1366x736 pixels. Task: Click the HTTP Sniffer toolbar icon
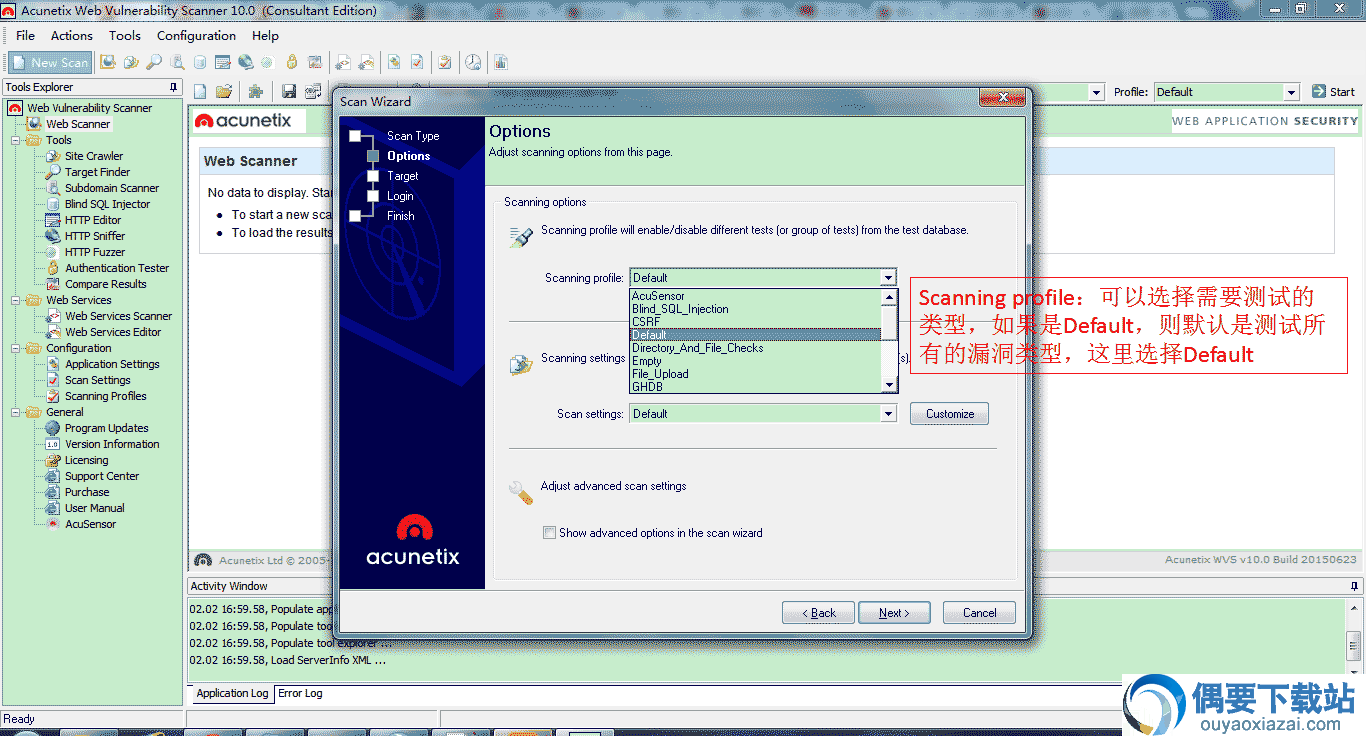pyautogui.click(x=246, y=62)
